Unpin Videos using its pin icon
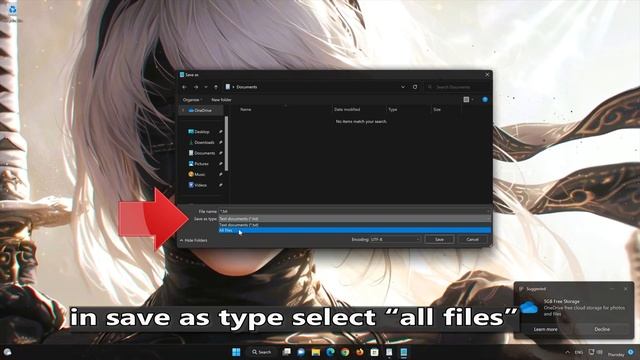This screenshot has height=360, width=640. [220, 185]
